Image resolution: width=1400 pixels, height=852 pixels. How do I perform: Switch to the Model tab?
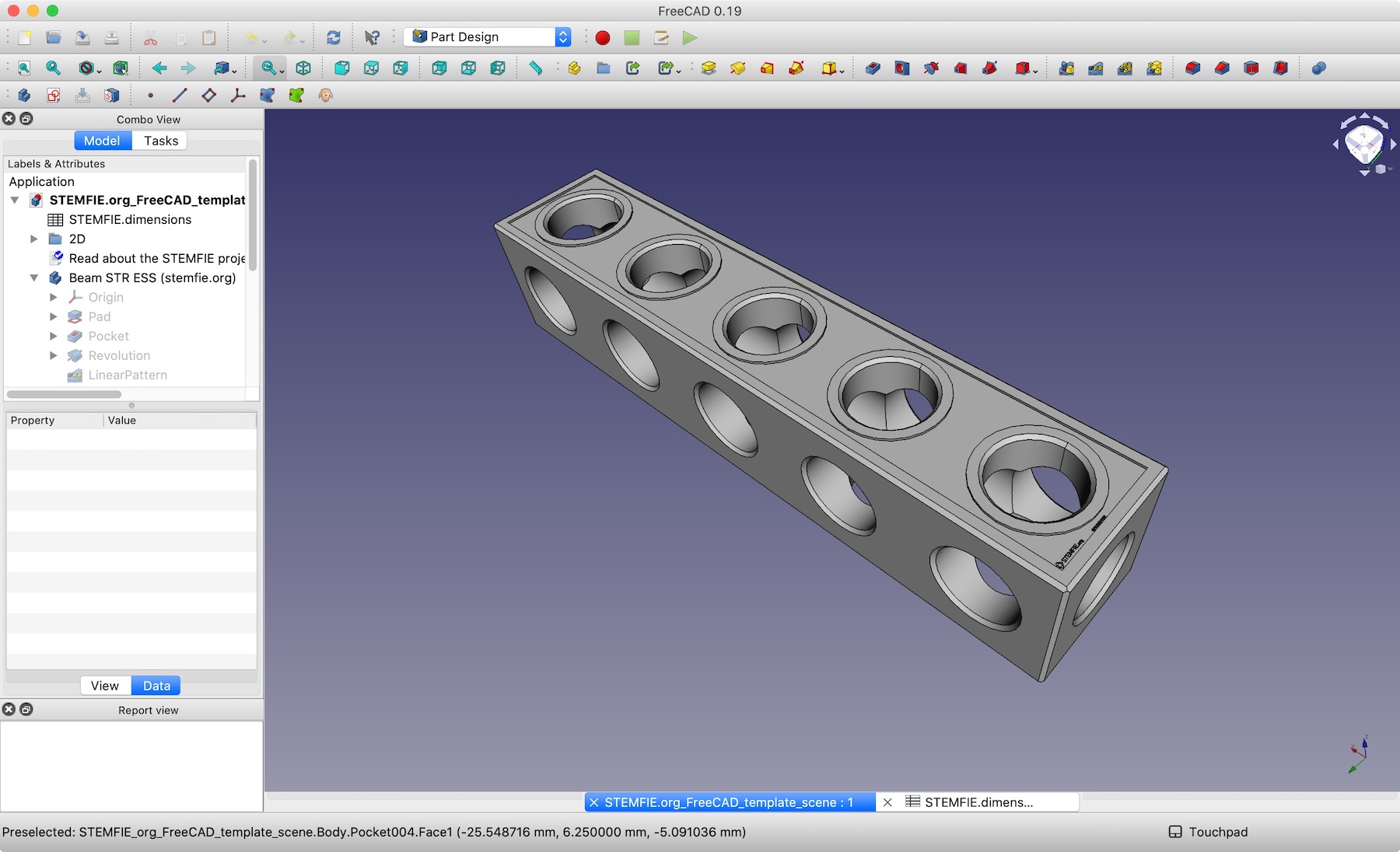[x=103, y=141]
